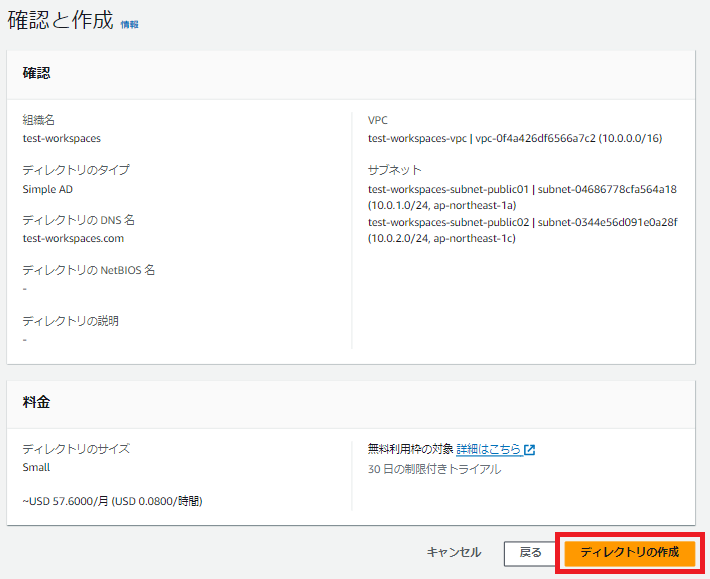710x579 pixels.
Task: Click the 30 日の制限付きトライアル text
Action: click(434, 469)
